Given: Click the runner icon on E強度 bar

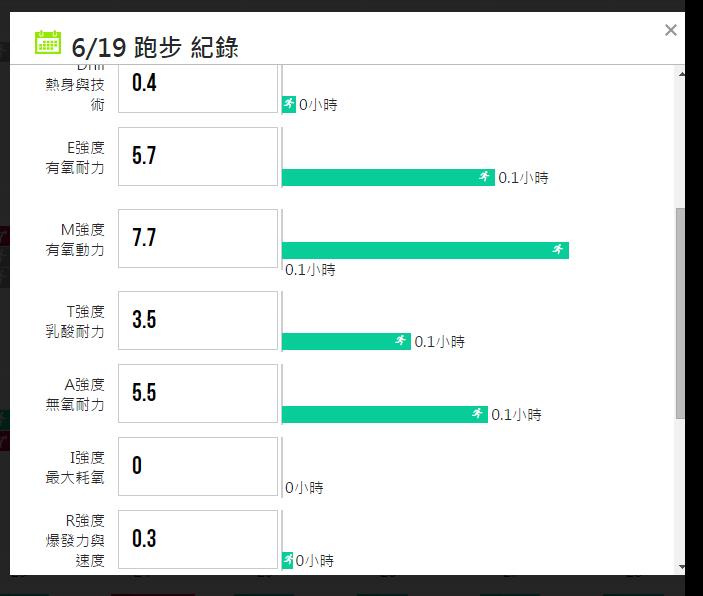Looking at the screenshot, I should pos(484,177).
